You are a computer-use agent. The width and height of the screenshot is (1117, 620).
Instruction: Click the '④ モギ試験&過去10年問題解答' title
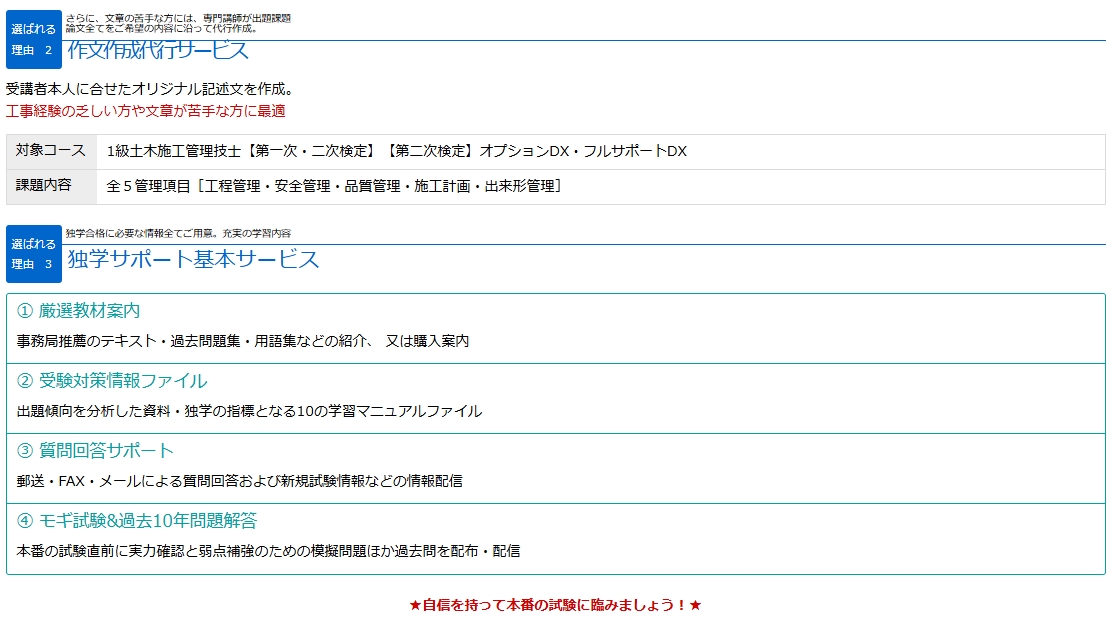tap(137, 521)
